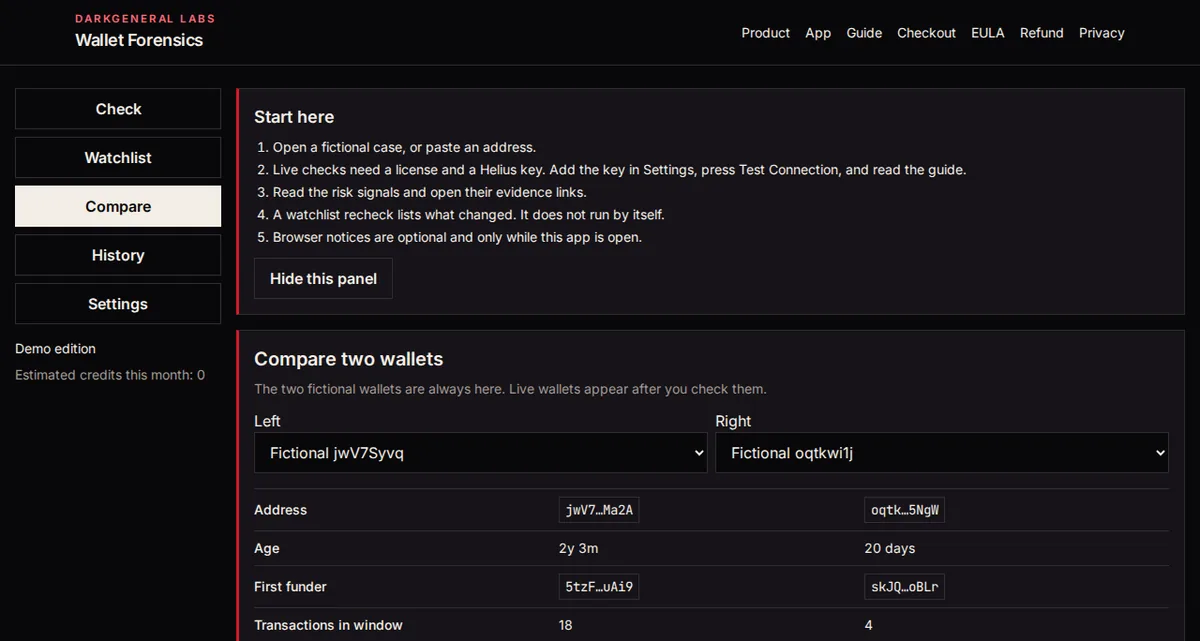The height and width of the screenshot is (641, 1200).
Task: Open the Settings sidebar tab
Action: [x=118, y=304]
